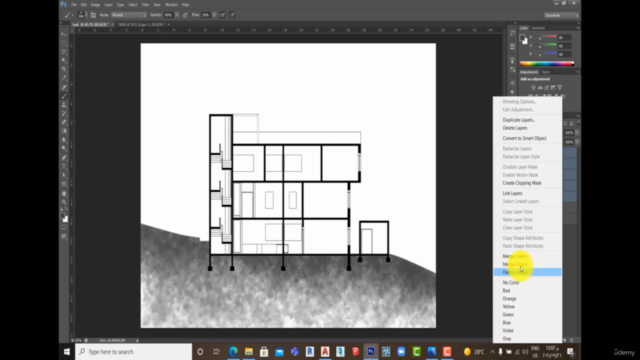Open the brush blending Mode dropdown
640x360 pixels.
129,15
